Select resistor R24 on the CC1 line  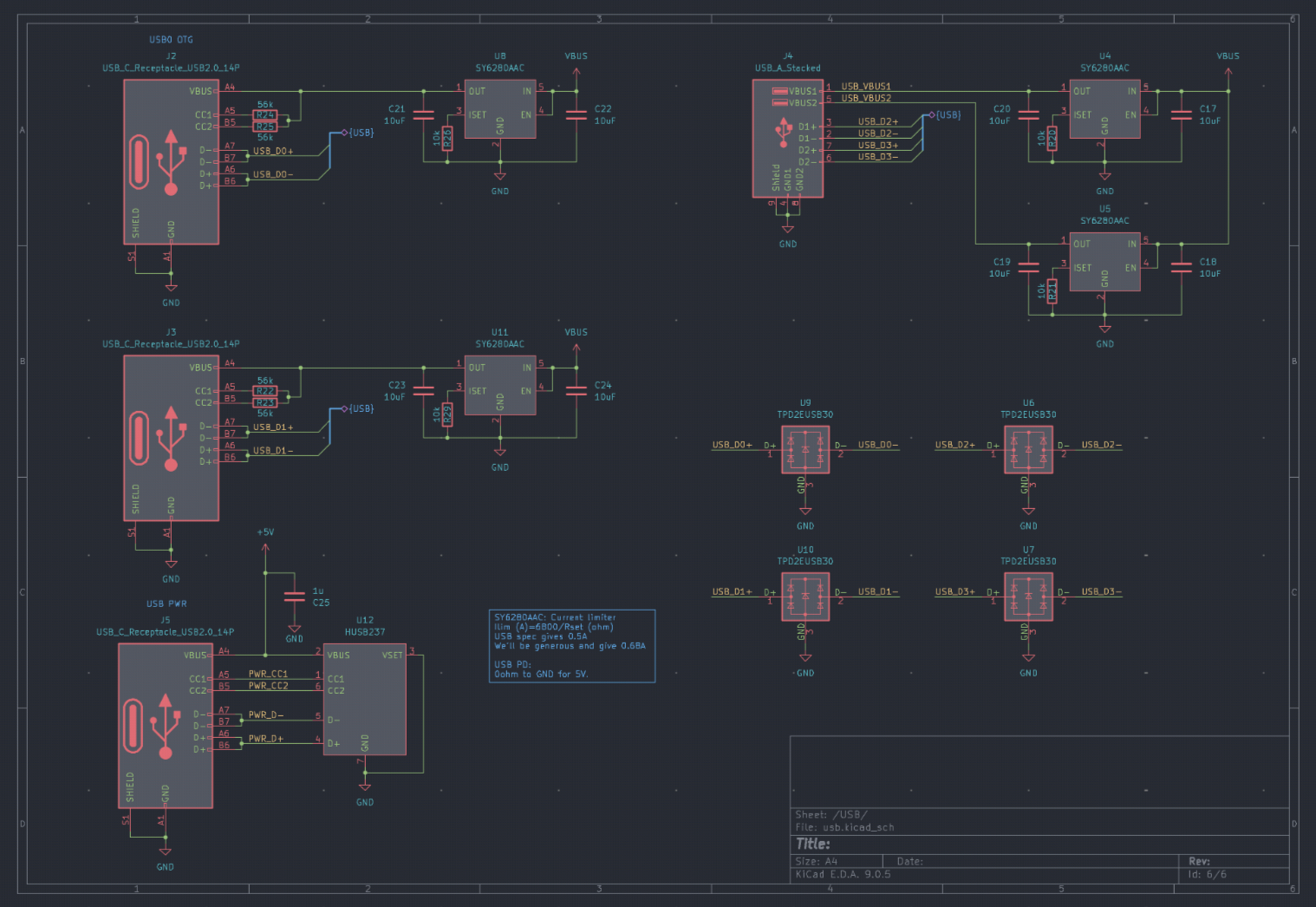[265, 114]
